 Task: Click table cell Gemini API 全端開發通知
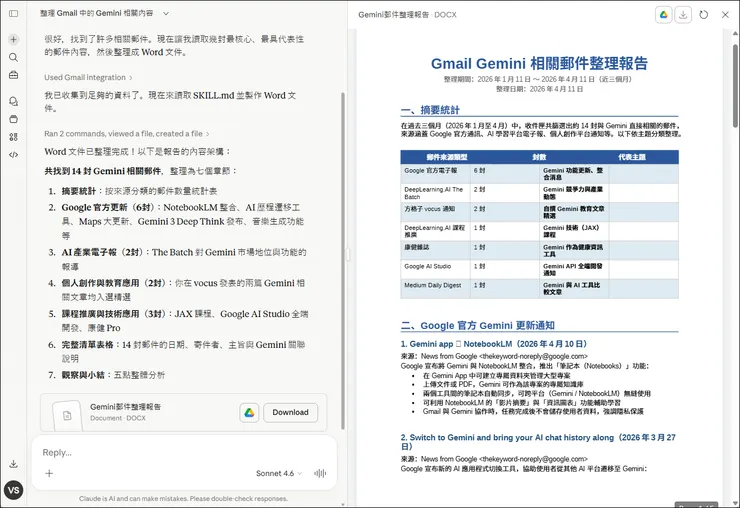coord(572,270)
